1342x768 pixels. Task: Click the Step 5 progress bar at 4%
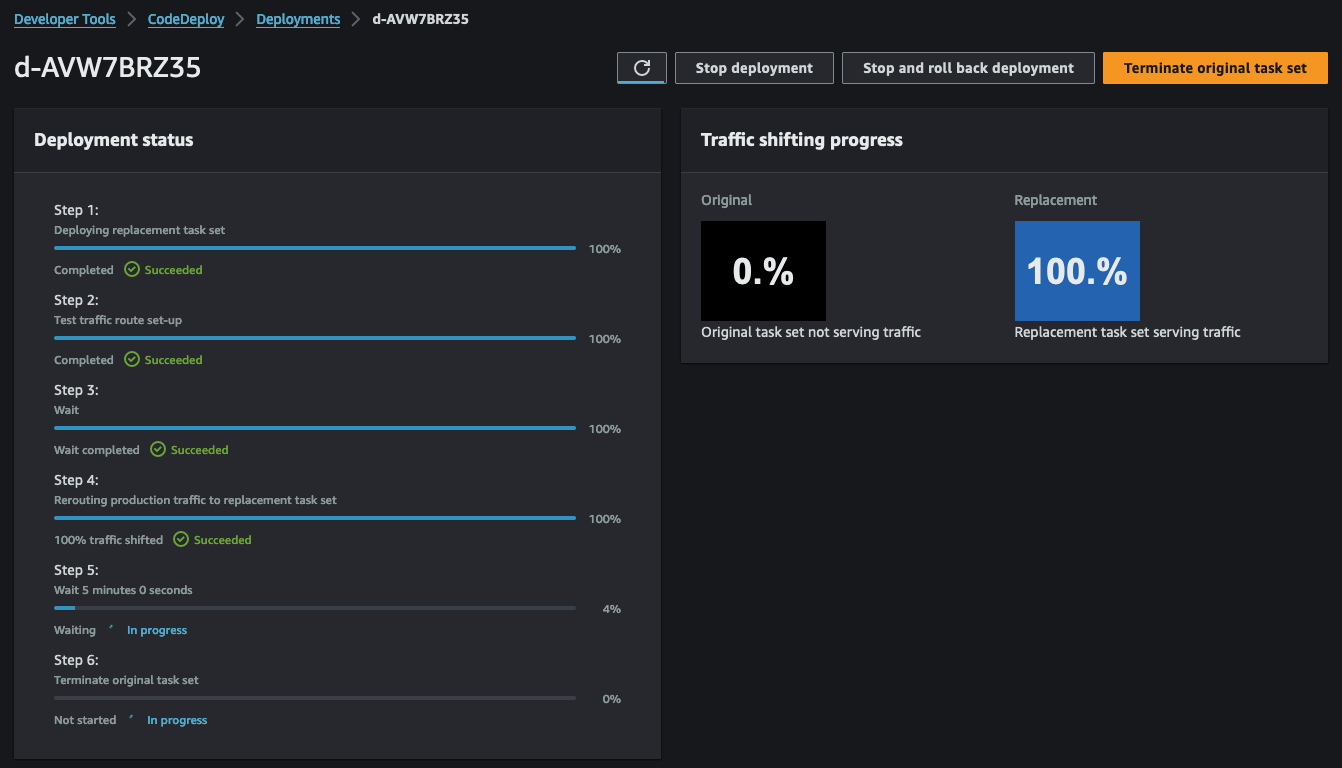(x=315, y=607)
